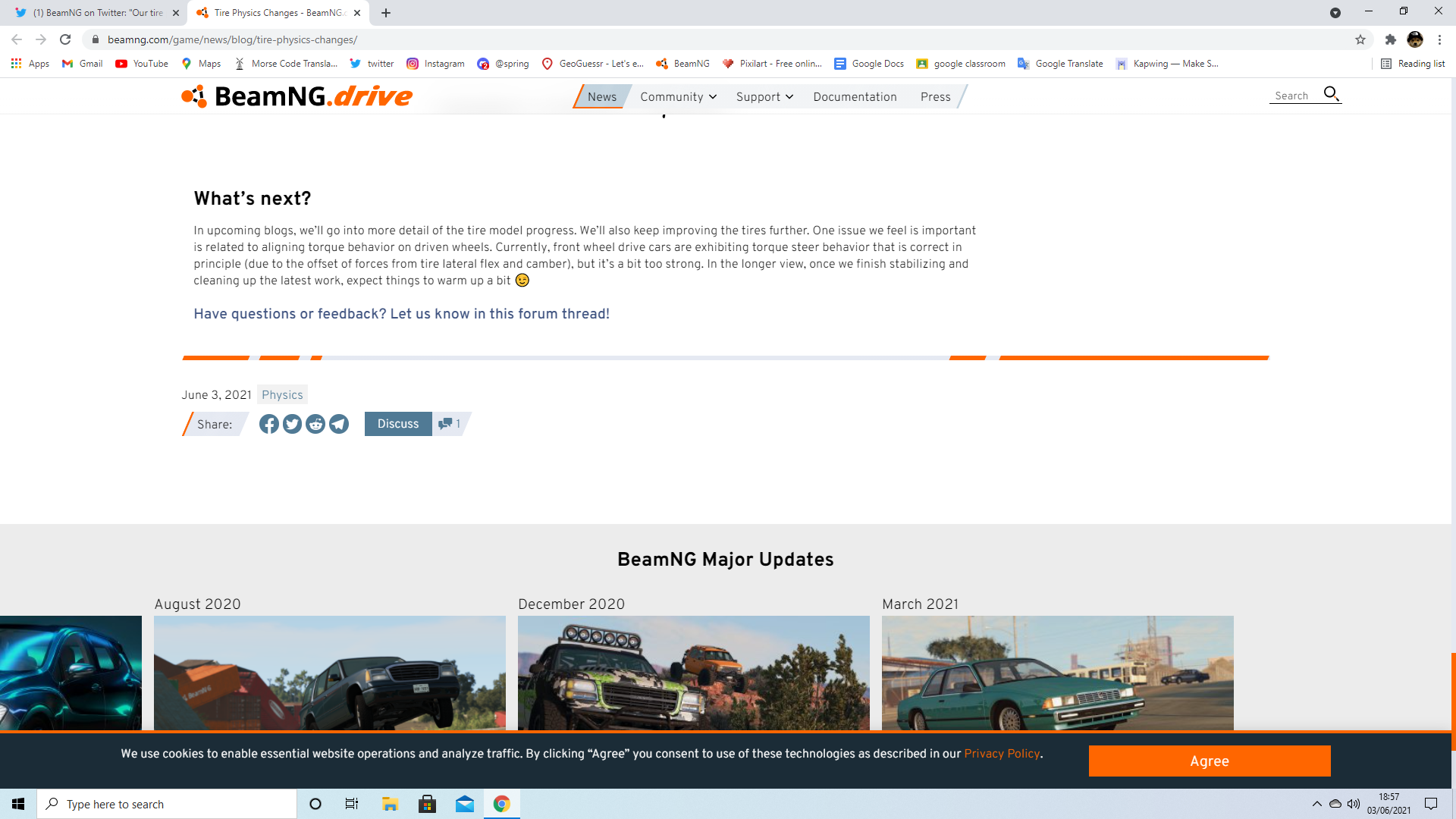Open August 2020 update thumbnail
Screen dimensions: 1456x819
tap(330, 673)
